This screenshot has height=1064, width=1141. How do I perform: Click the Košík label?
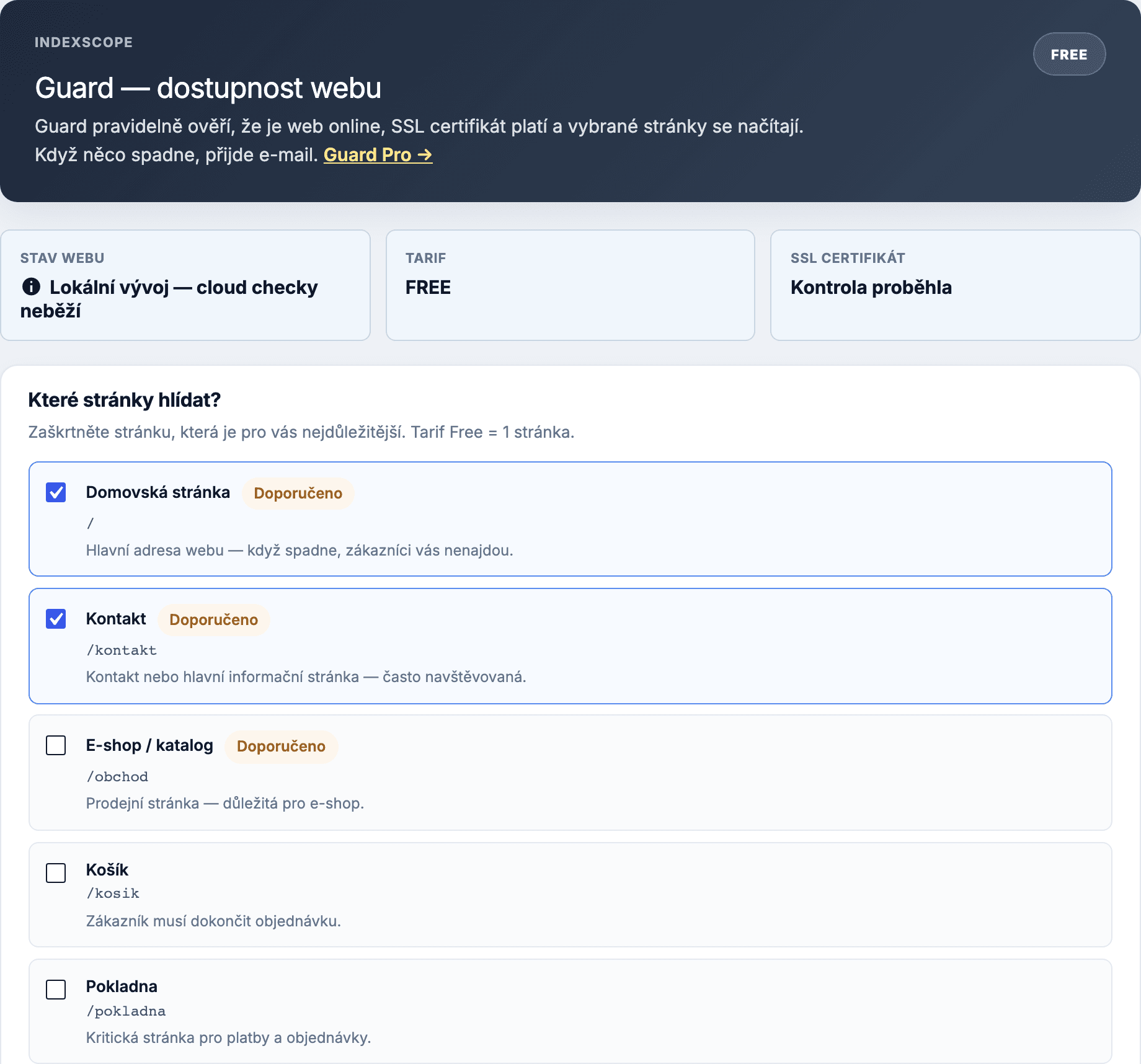click(107, 870)
